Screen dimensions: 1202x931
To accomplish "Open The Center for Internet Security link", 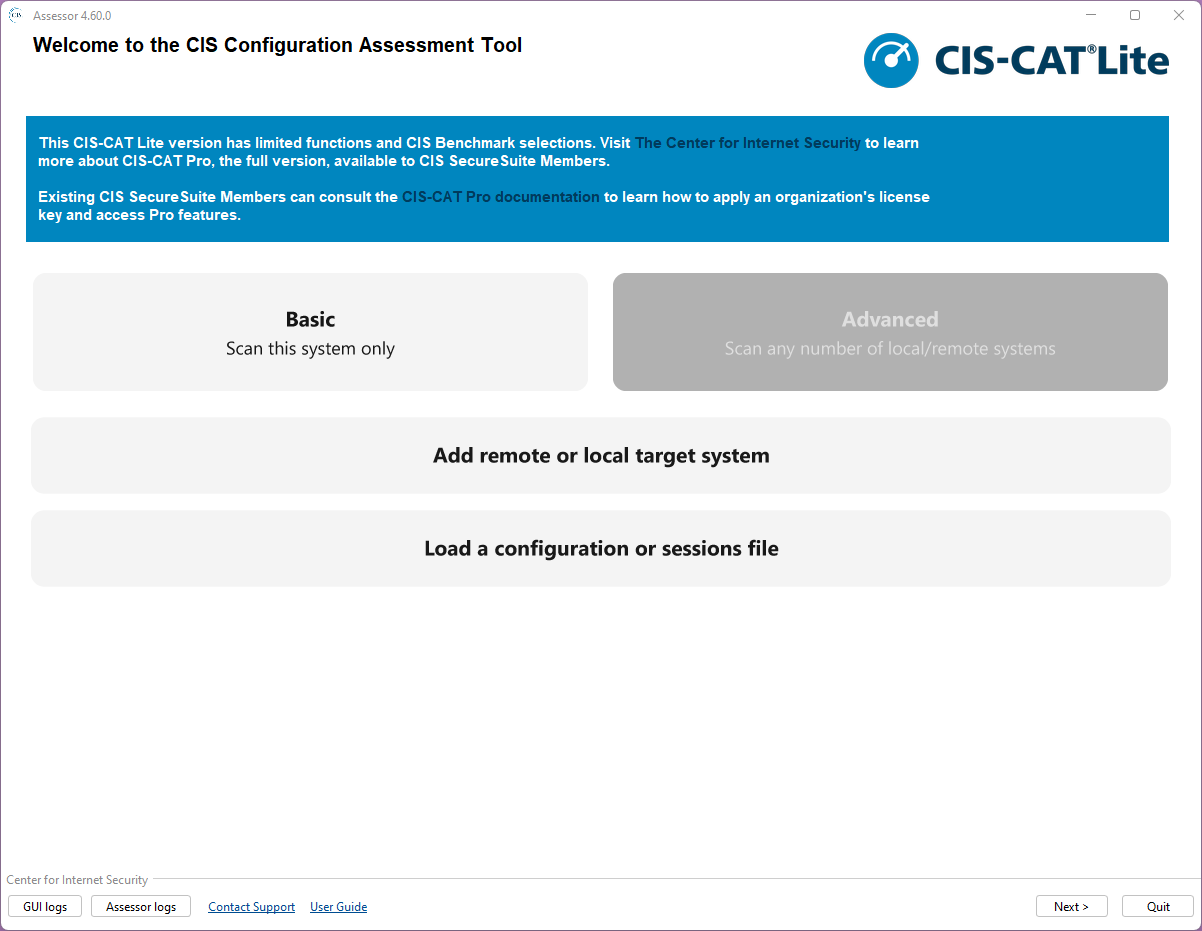I will pyautogui.click(x=748, y=143).
